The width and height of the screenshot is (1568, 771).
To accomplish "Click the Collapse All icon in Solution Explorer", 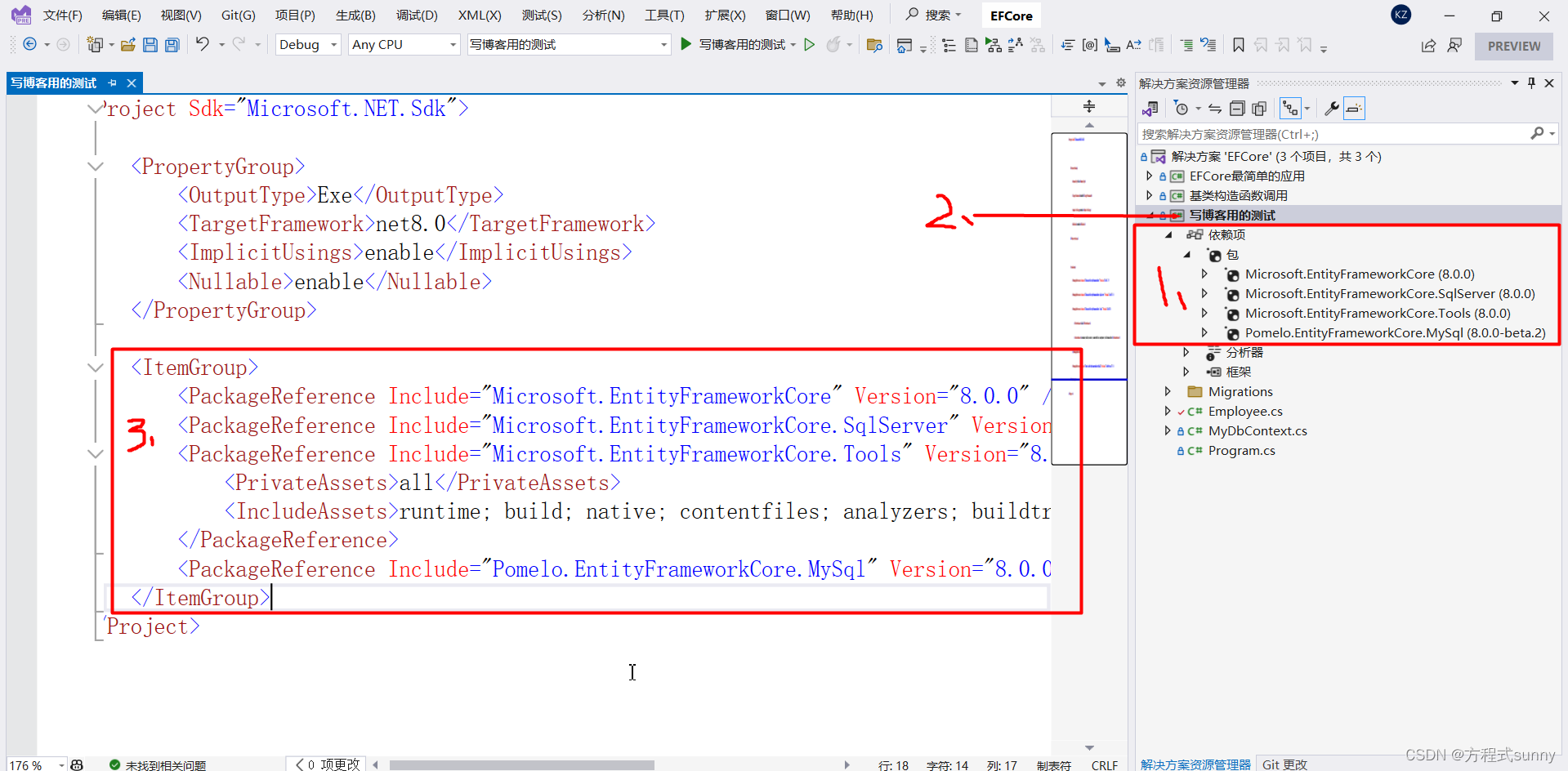I will point(1237,109).
